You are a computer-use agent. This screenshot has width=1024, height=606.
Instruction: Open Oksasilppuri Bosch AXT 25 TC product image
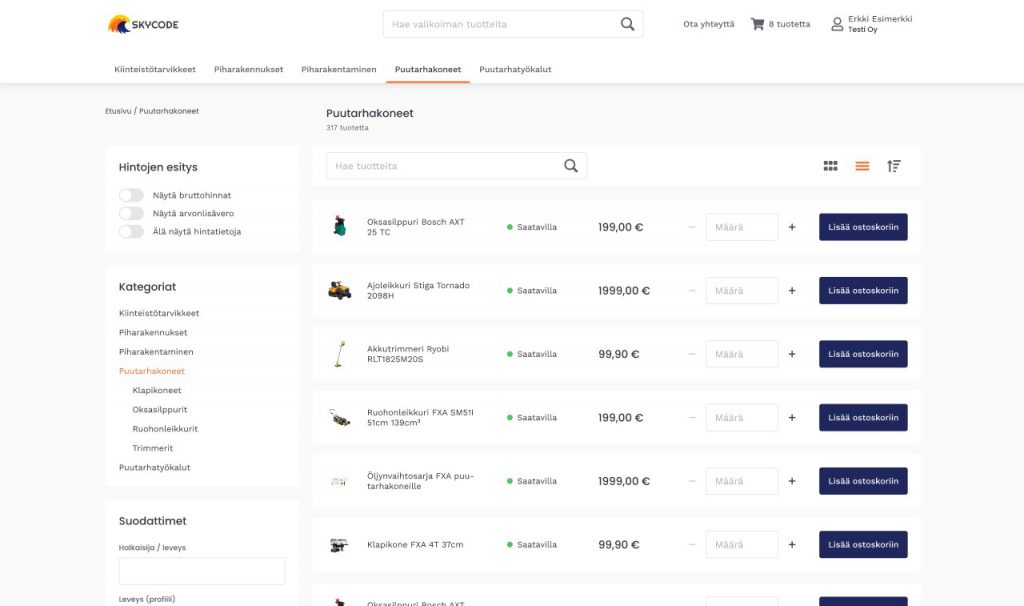pyautogui.click(x=339, y=226)
